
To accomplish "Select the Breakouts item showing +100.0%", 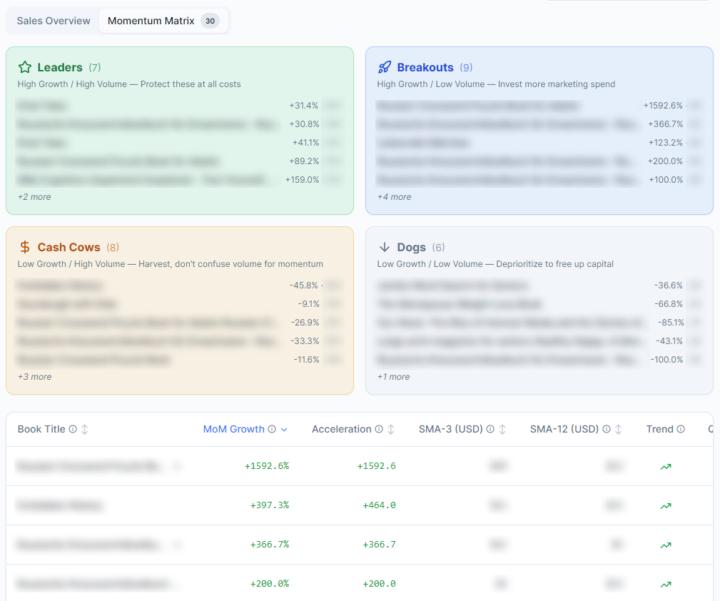I will pos(539,180).
